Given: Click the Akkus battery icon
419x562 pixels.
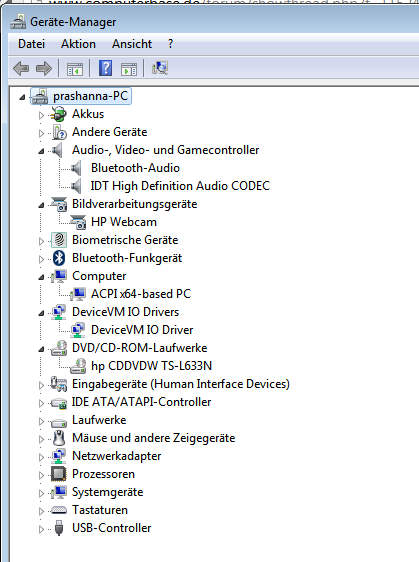Looking at the screenshot, I should [59, 114].
